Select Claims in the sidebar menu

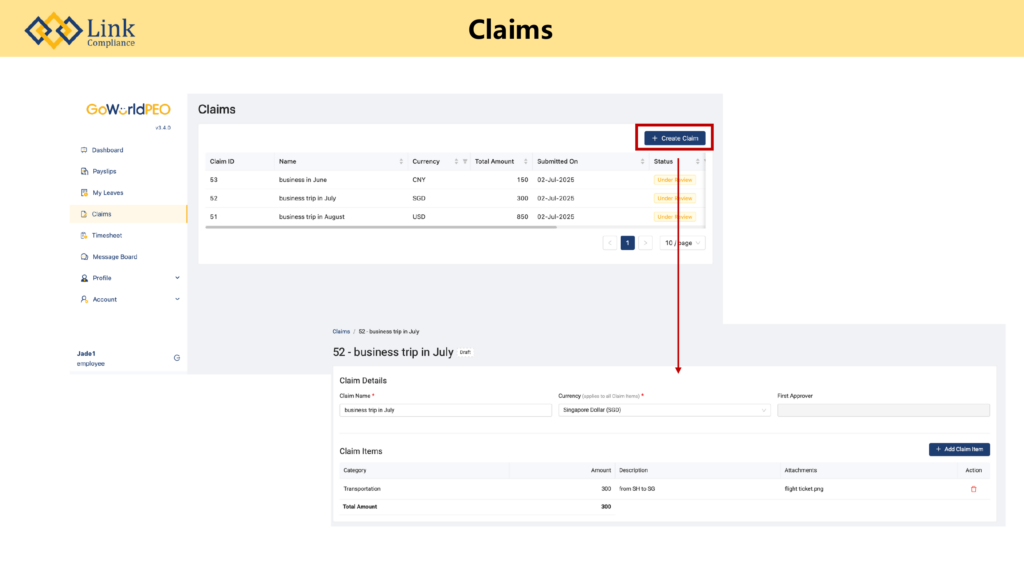click(x=102, y=214)
